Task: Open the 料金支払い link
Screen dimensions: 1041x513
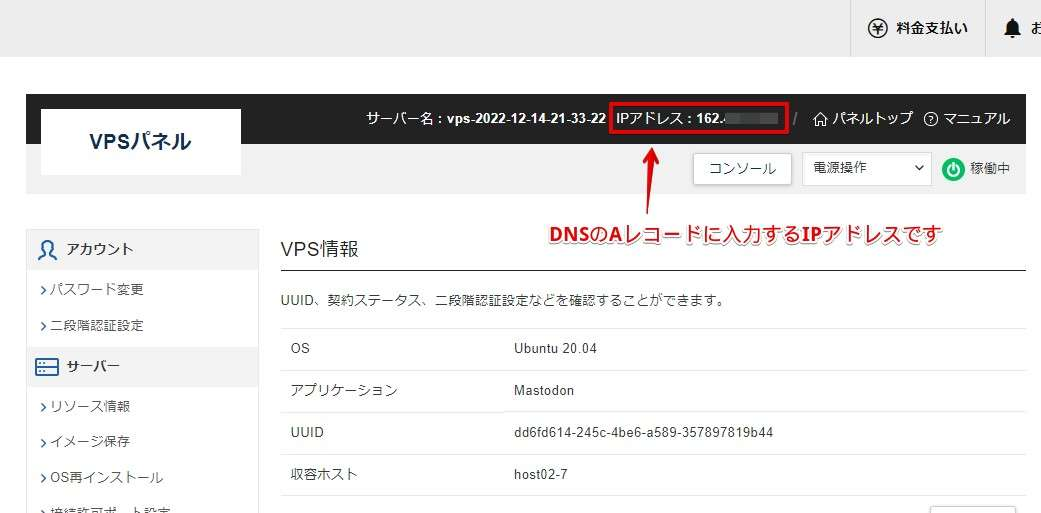Action: [931, 29]
